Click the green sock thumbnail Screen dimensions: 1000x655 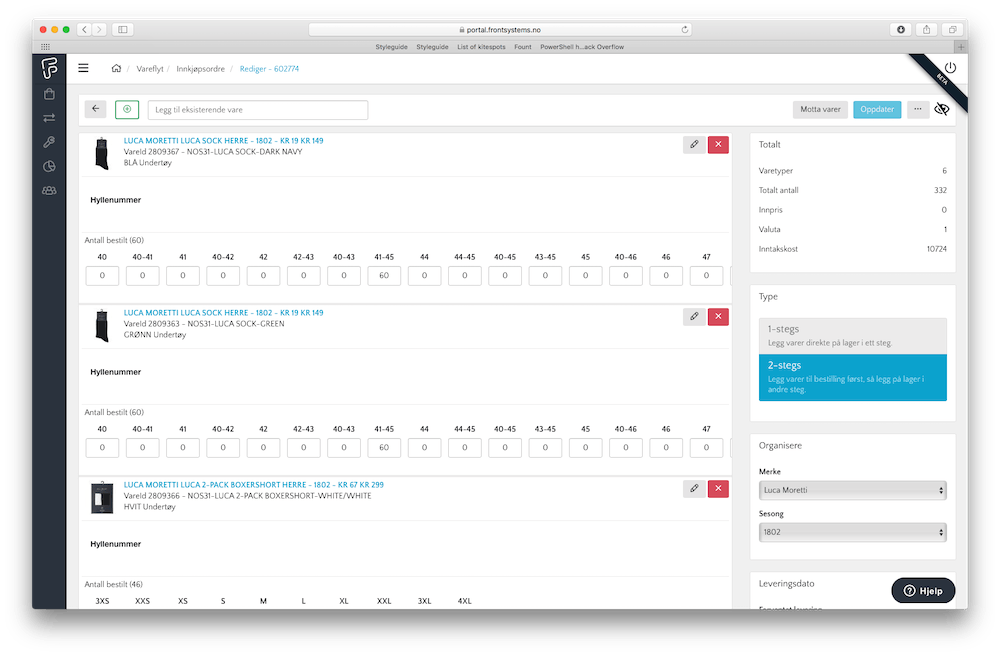coord(102,325)
